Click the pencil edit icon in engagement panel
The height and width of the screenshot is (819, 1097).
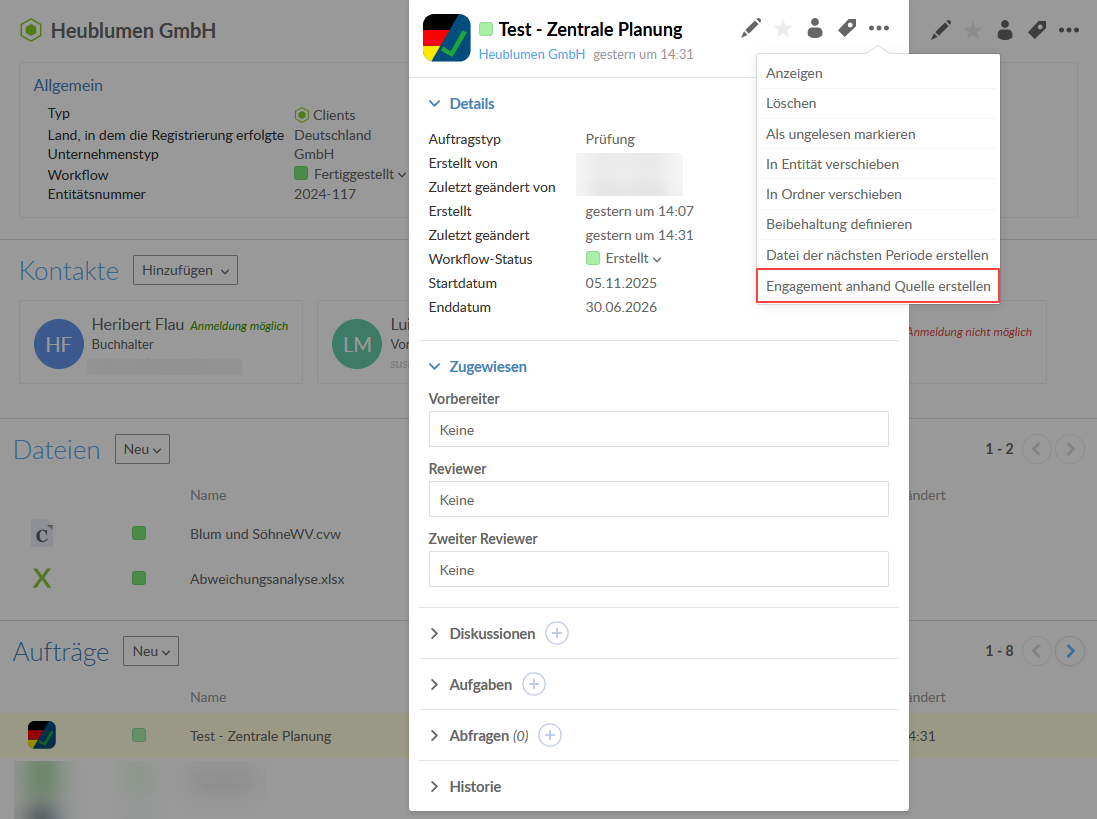[751, 29]
